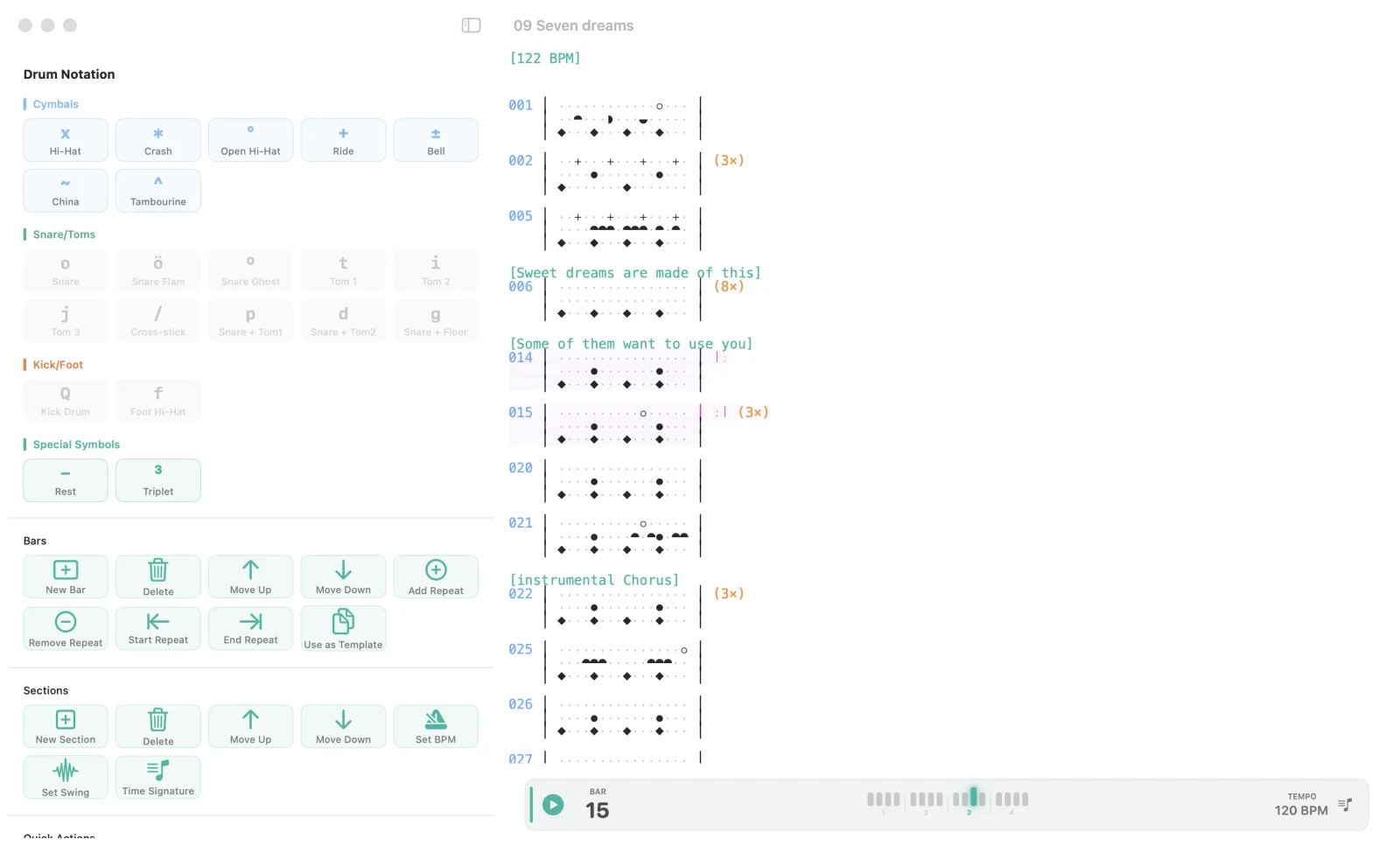This screenshot has height=846, width=1400.
Task: Insert a Ride cymbal note
Action: tap(343, 140)
